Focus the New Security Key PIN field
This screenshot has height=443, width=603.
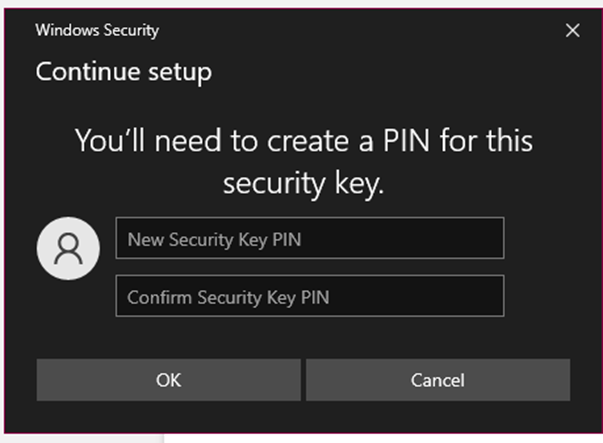(x=310, y=238)
